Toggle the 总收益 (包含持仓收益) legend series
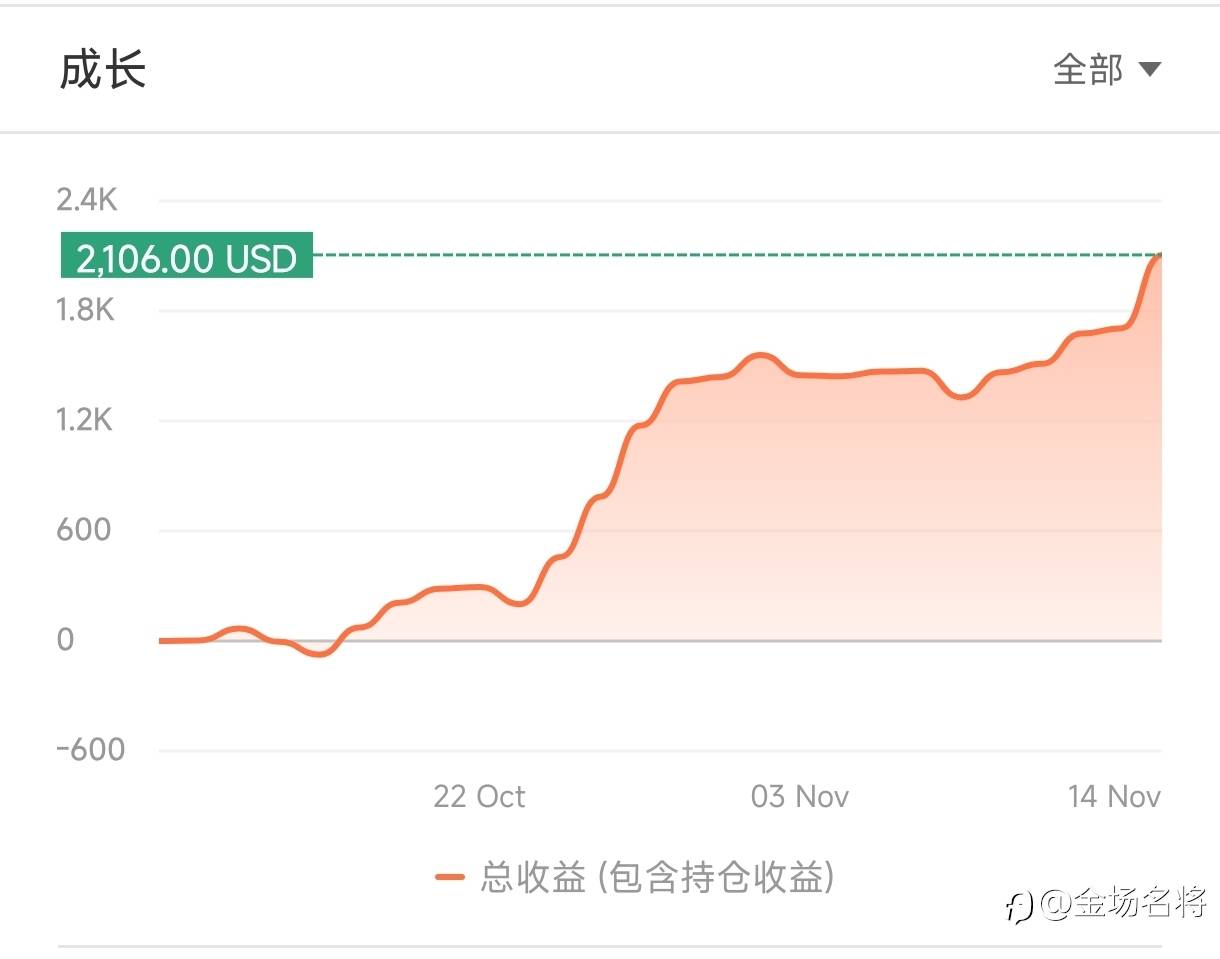 [x=657, y=878]
